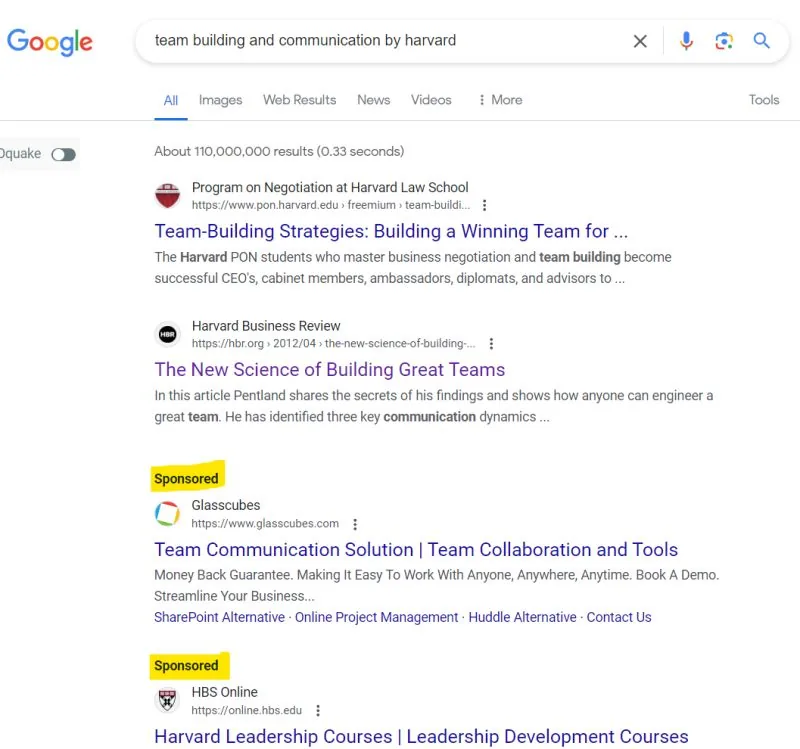Start voice search with microphone icon
The height and width of the screenshot is (749, 800).
tap(686, 41)
